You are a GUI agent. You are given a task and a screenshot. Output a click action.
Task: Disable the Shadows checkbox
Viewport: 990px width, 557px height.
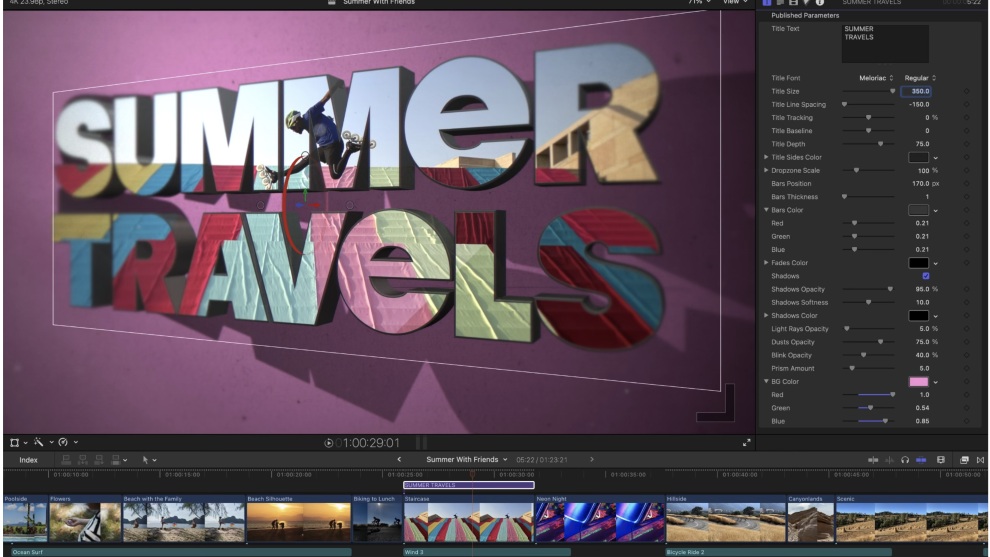point(926,276)
